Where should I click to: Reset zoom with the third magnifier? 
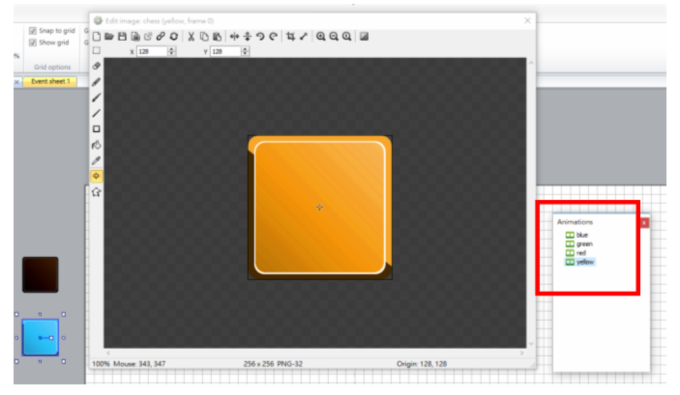tap(347, 36)
